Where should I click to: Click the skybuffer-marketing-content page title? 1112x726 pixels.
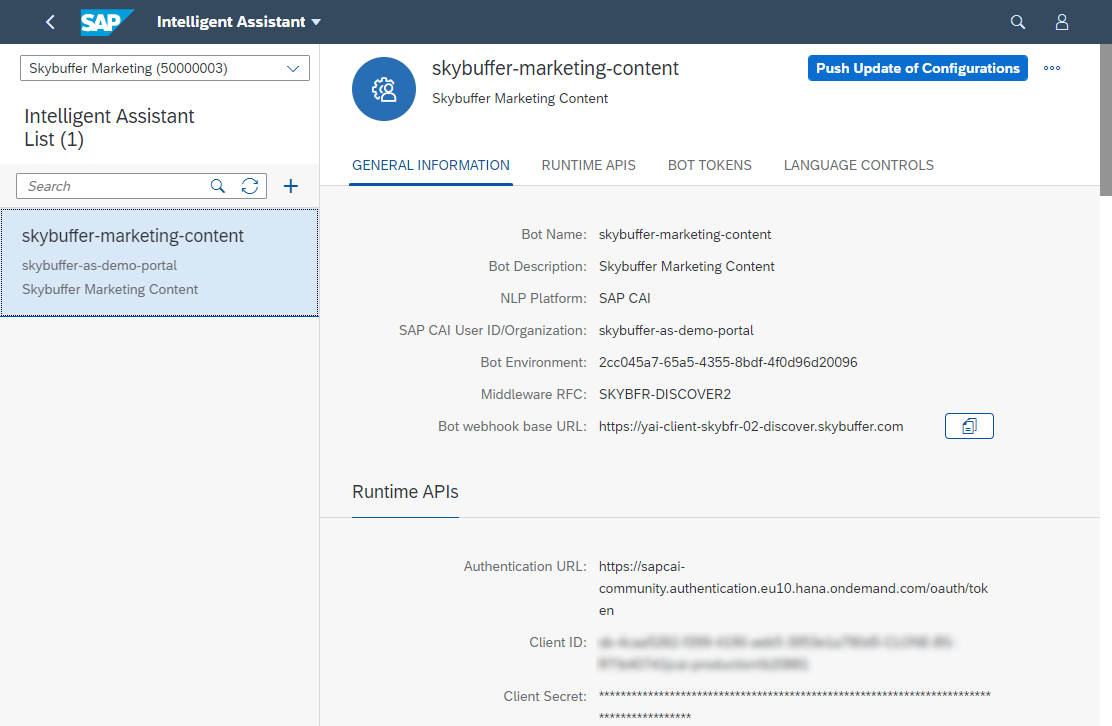tap(555, 68)
